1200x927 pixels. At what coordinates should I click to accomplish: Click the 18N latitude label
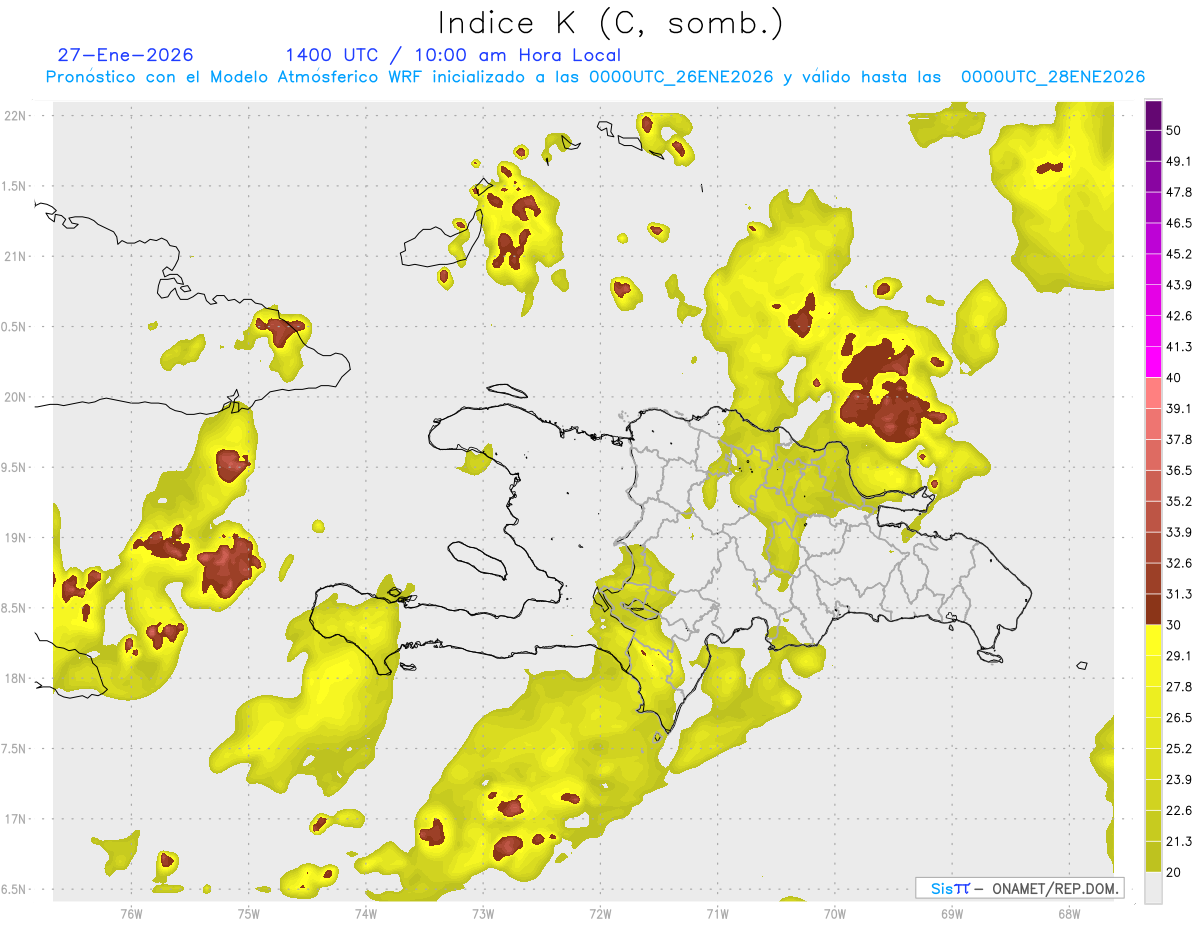[x=17, y=678]
